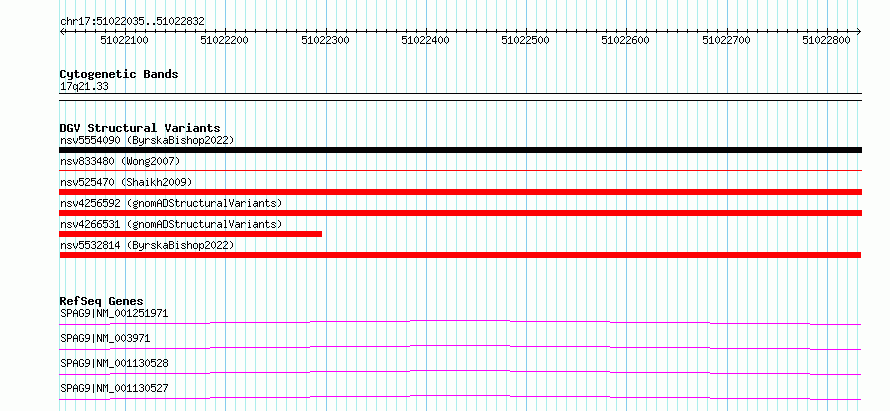Click the SPAG9|NM_001251971 gene label
The image size is (890, 411).
[114, 313]
